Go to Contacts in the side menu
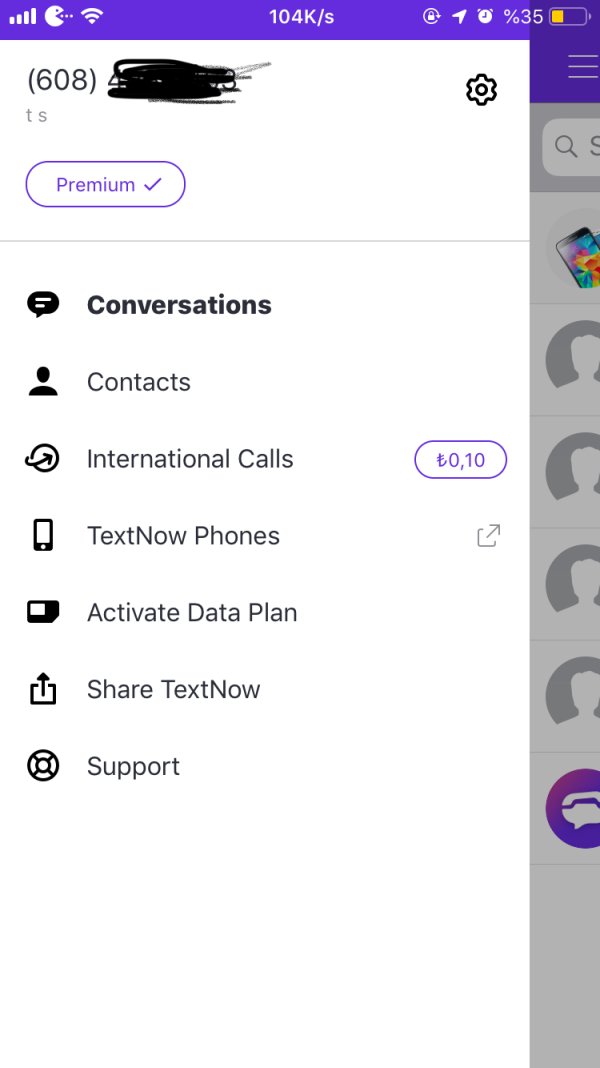 (139, 382)
